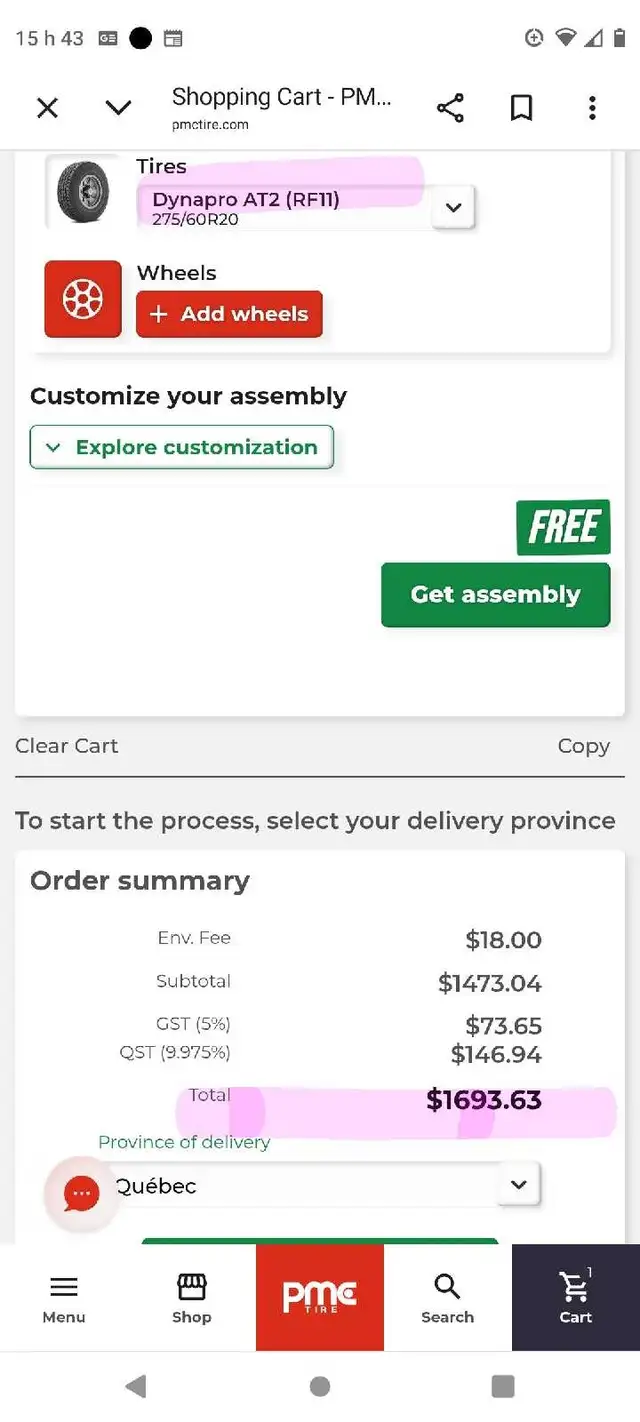Image resolution: width=640 pixels, height=1422 pixels.
Task: Bookmark this Shopping Cart page
Action: (521, 108)
